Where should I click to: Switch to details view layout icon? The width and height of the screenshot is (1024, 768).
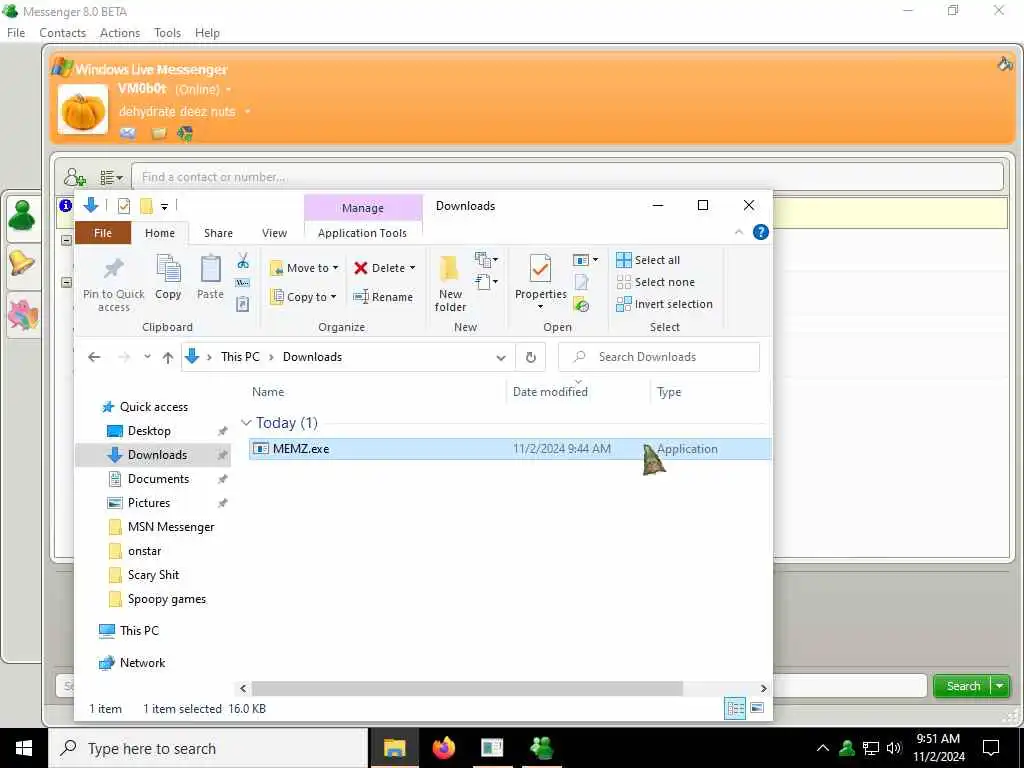tap(735, 709)
